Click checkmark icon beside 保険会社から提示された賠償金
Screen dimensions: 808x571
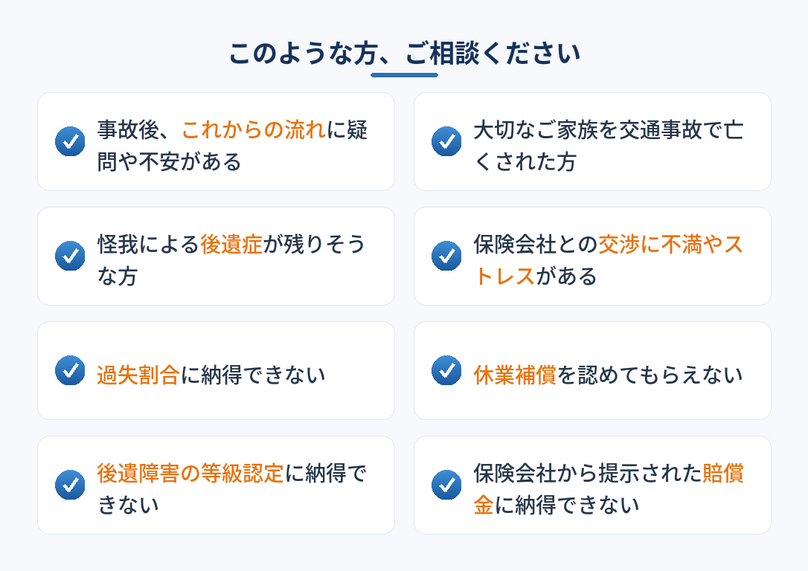(447, 484)
